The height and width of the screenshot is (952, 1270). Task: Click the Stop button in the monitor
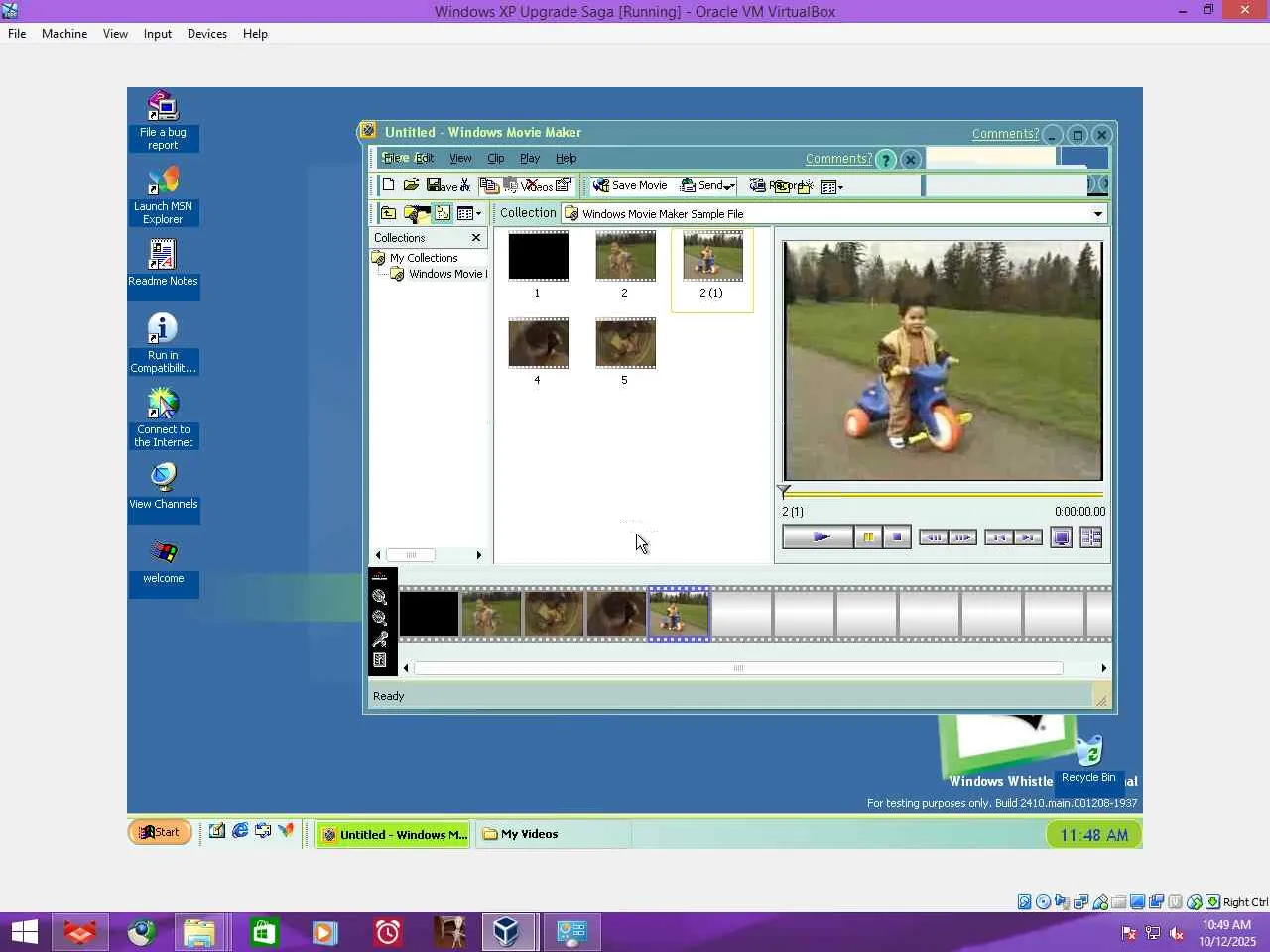(897, 537)
